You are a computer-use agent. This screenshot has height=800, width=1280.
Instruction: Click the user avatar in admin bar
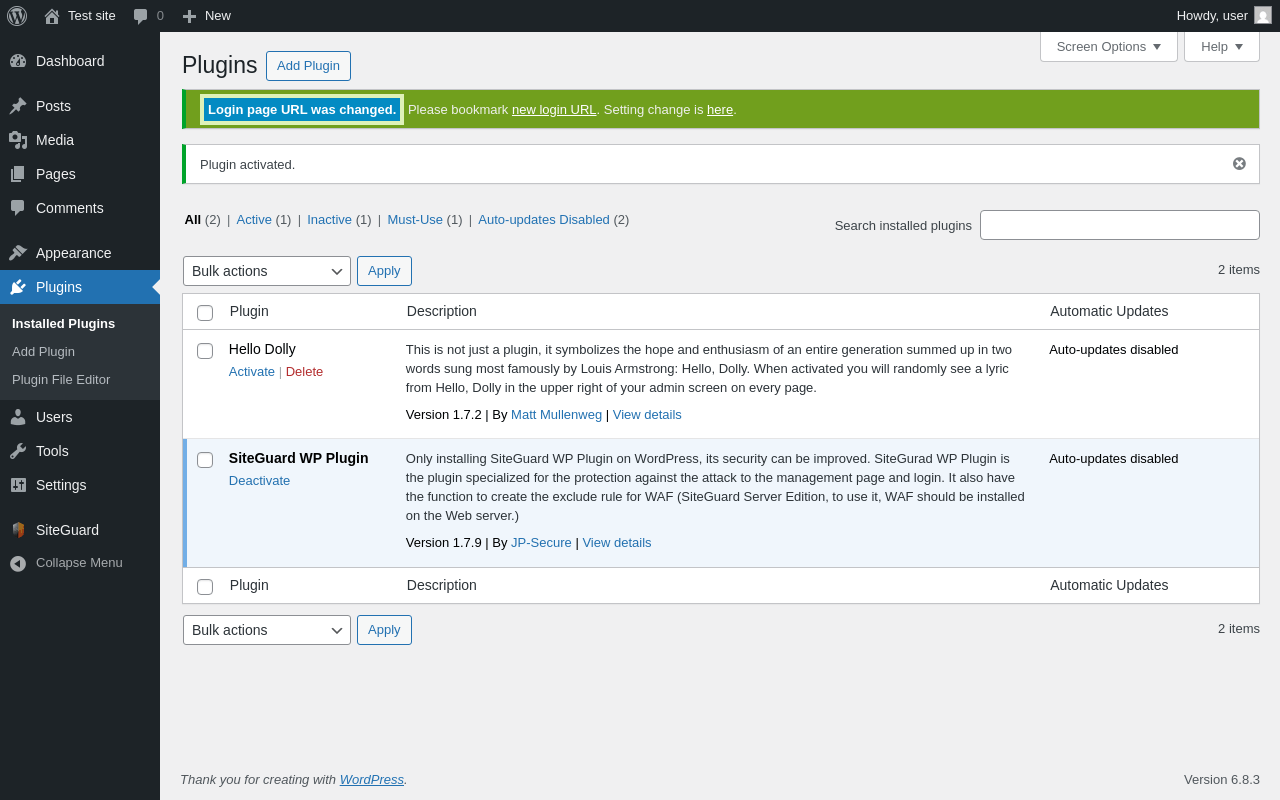tap(1263, 15)
